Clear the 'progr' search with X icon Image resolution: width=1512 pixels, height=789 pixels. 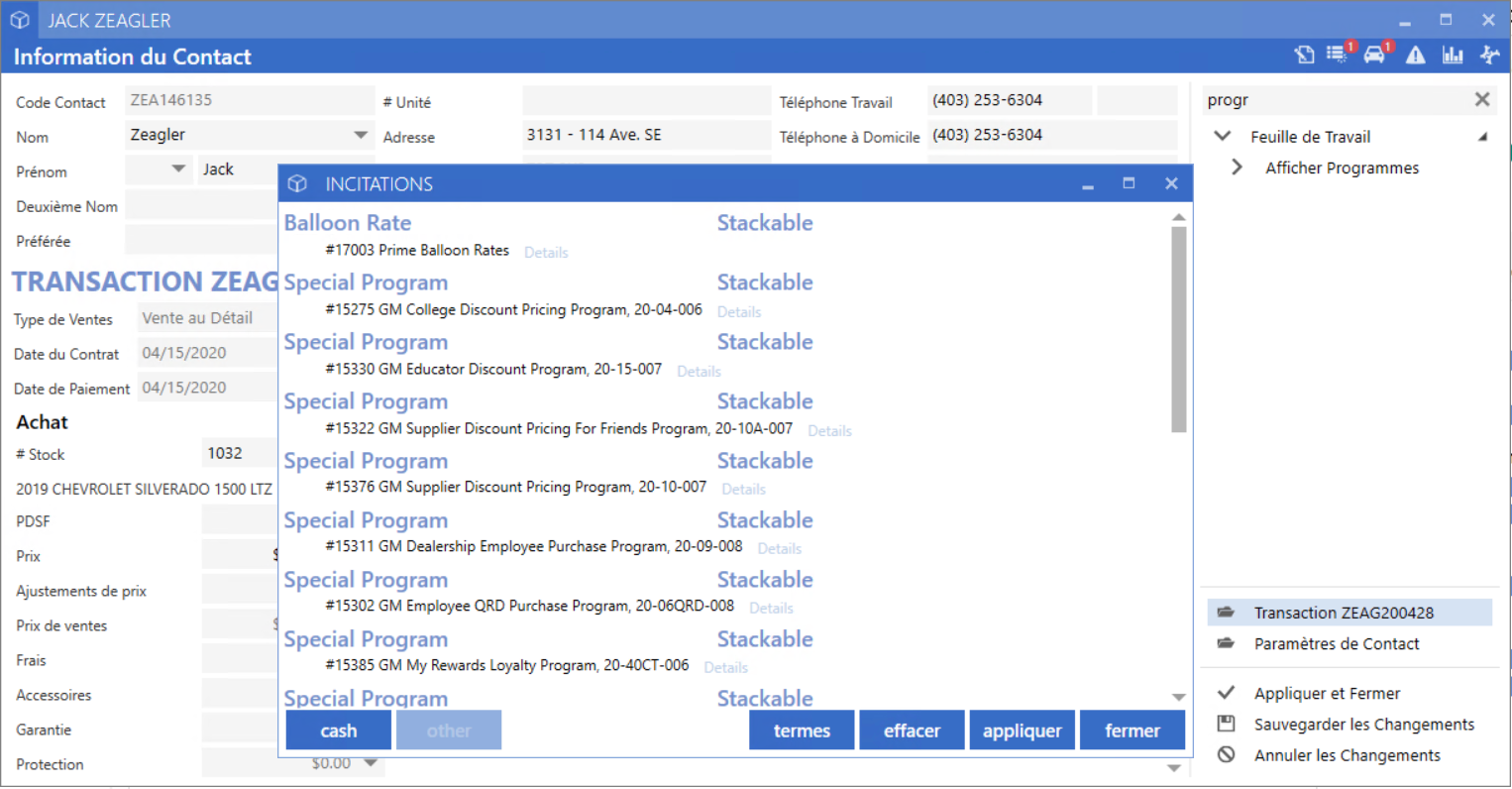(1482, 99)
